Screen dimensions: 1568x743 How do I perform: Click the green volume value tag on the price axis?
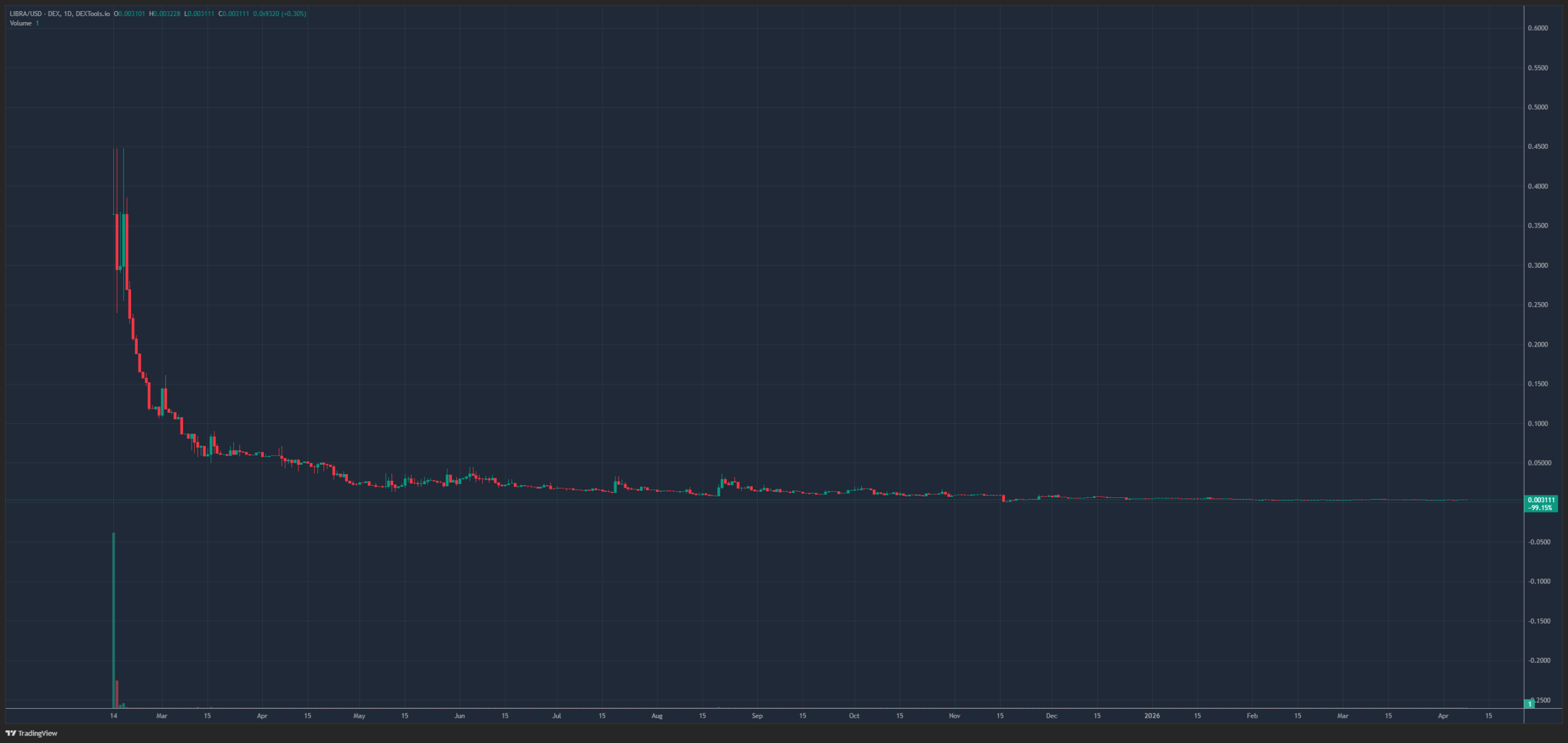tap(1529, 704)
